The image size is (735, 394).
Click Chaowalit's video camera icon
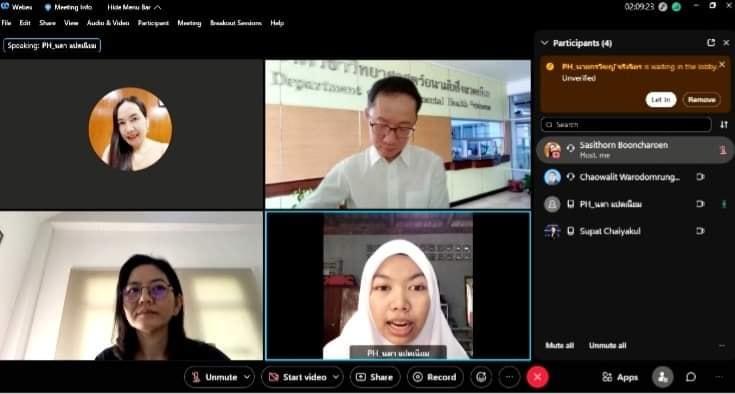coord(700,177)
